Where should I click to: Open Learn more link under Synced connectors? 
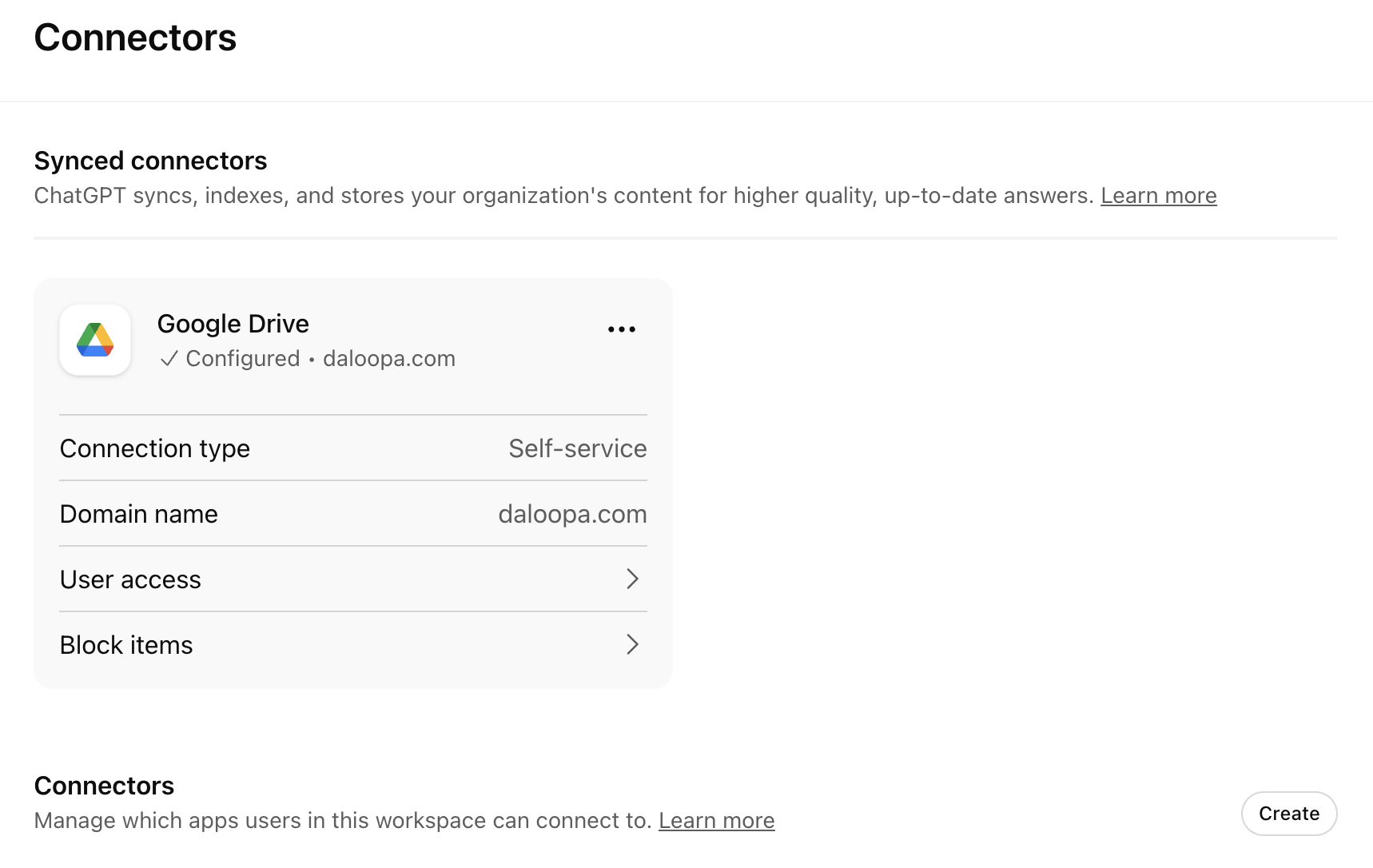1159,196
